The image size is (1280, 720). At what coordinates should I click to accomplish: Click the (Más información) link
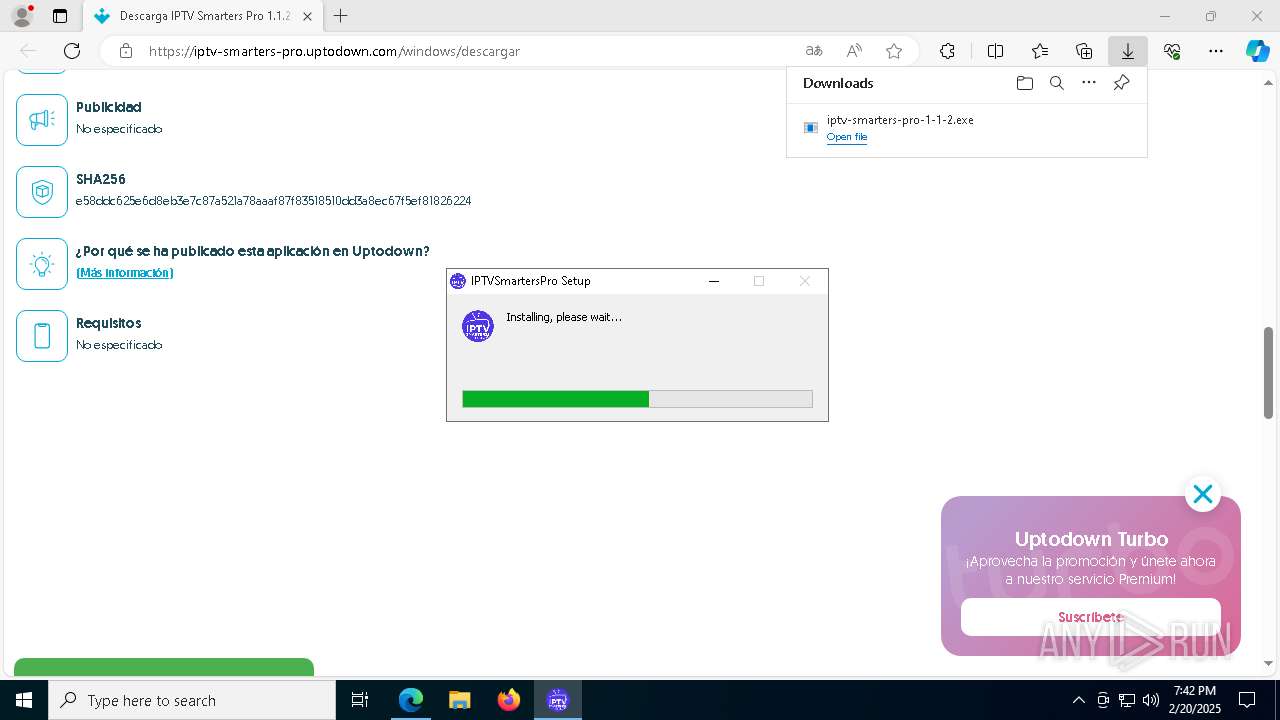(125, 273)
